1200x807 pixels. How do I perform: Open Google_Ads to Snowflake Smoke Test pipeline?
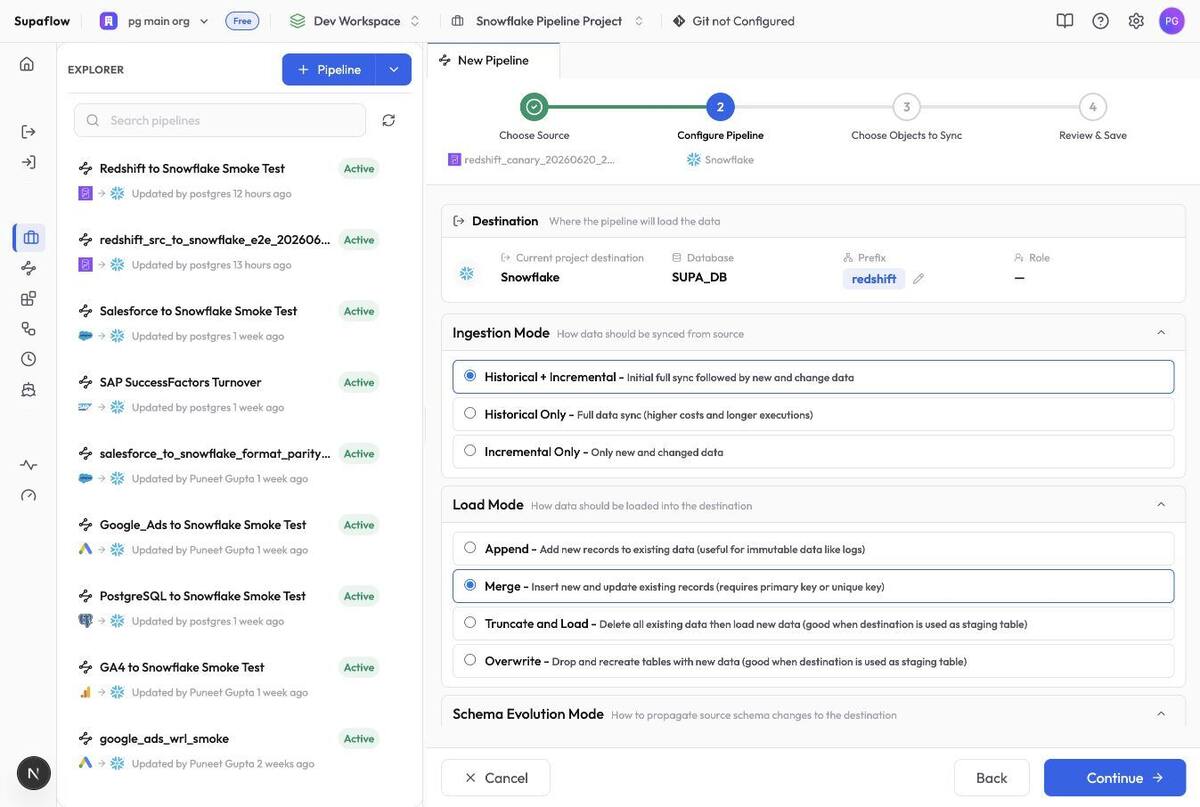[x=203, y=525]
